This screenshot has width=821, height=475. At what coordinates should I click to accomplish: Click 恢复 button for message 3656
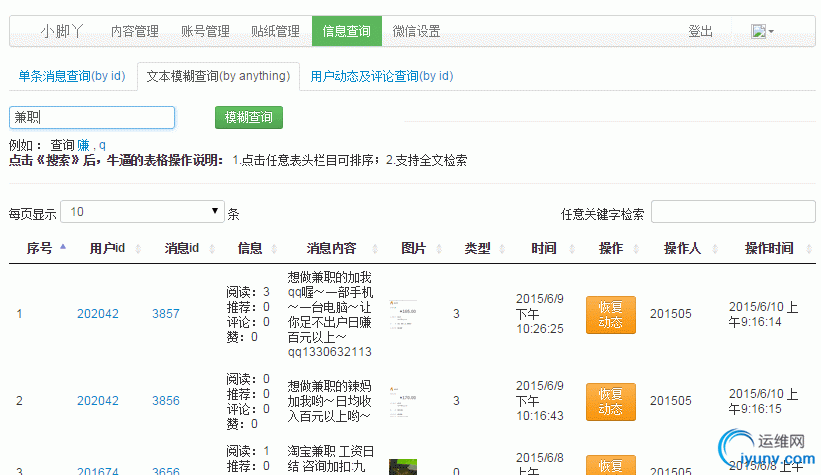[x=611, y=466]
